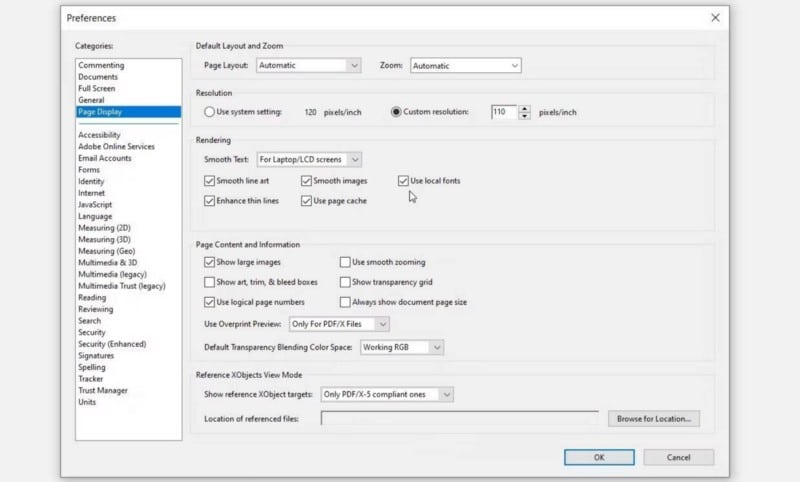800x482 pixels.
Task: Check Show art, trim, & bleed boxes
Action: [209, 282]
